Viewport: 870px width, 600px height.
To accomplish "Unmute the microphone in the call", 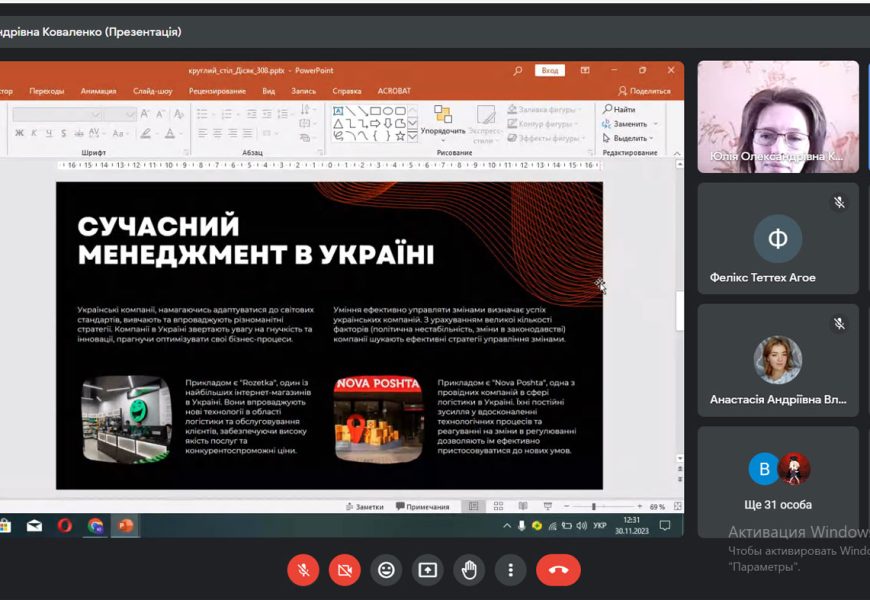I will pyautogui.click(x=303, y=570).
